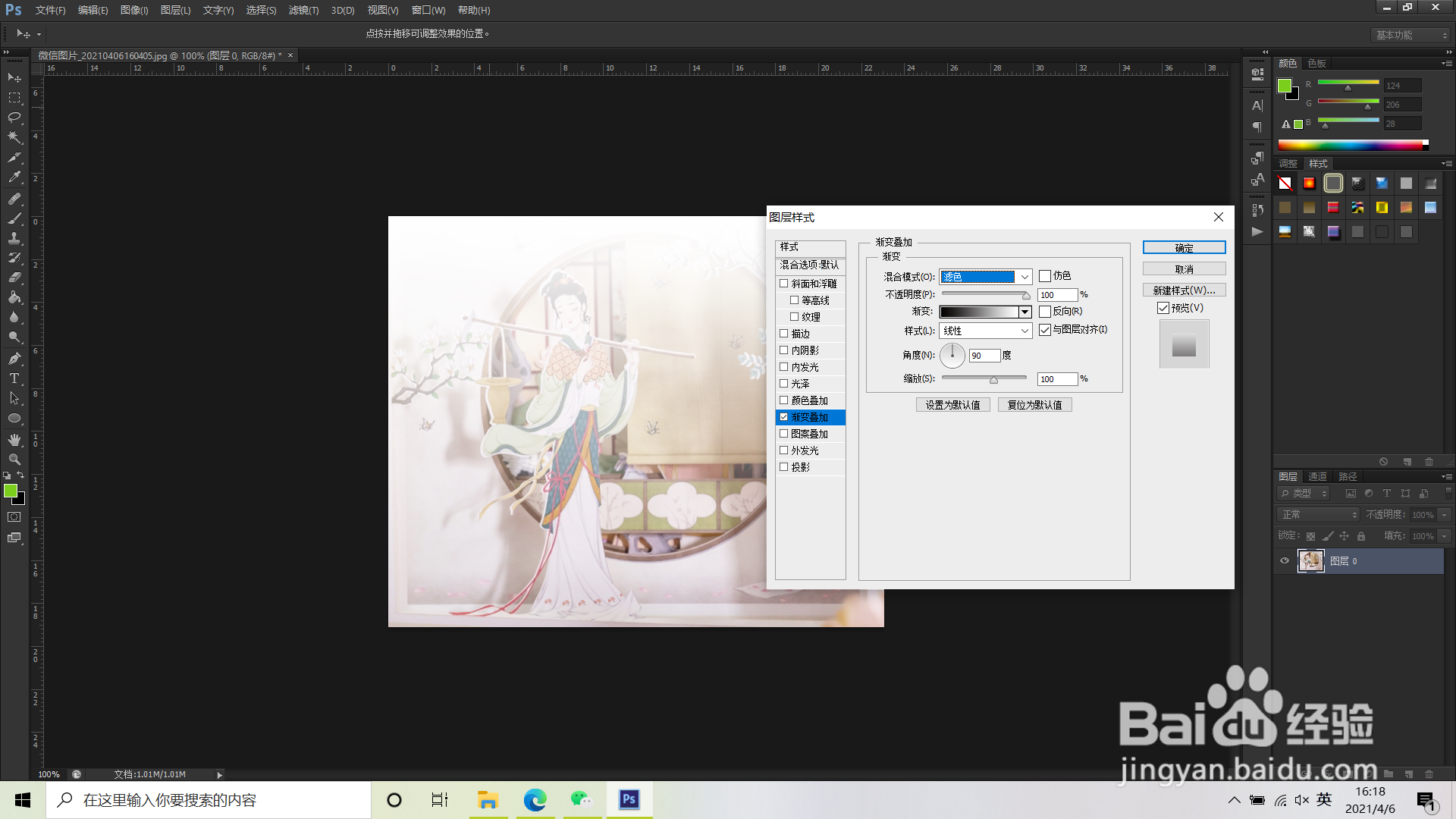The height and width of the screenshot is (819, 1456).
Task: Toggle Quick Mask mode icon
Action: 14,517
